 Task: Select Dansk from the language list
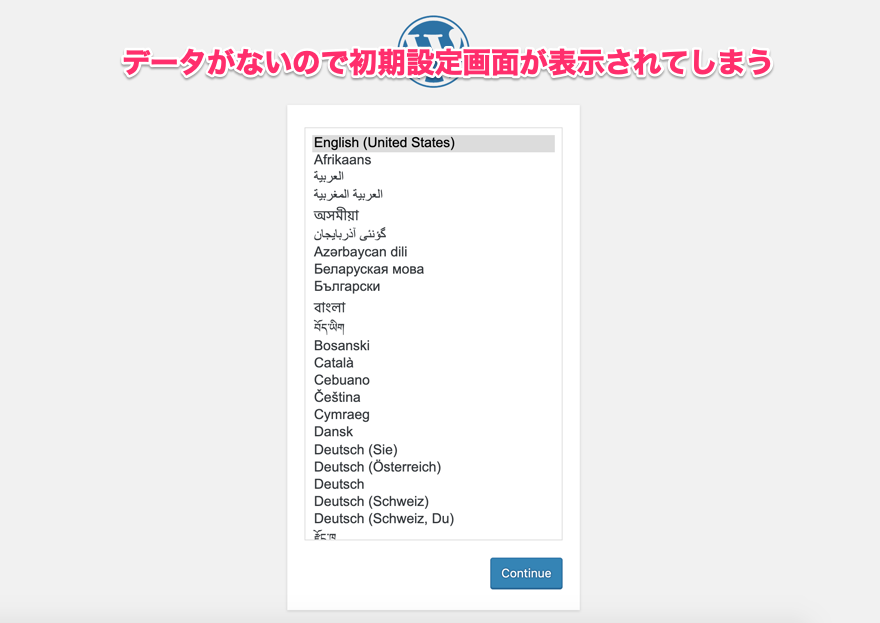[x=333, y=432]
